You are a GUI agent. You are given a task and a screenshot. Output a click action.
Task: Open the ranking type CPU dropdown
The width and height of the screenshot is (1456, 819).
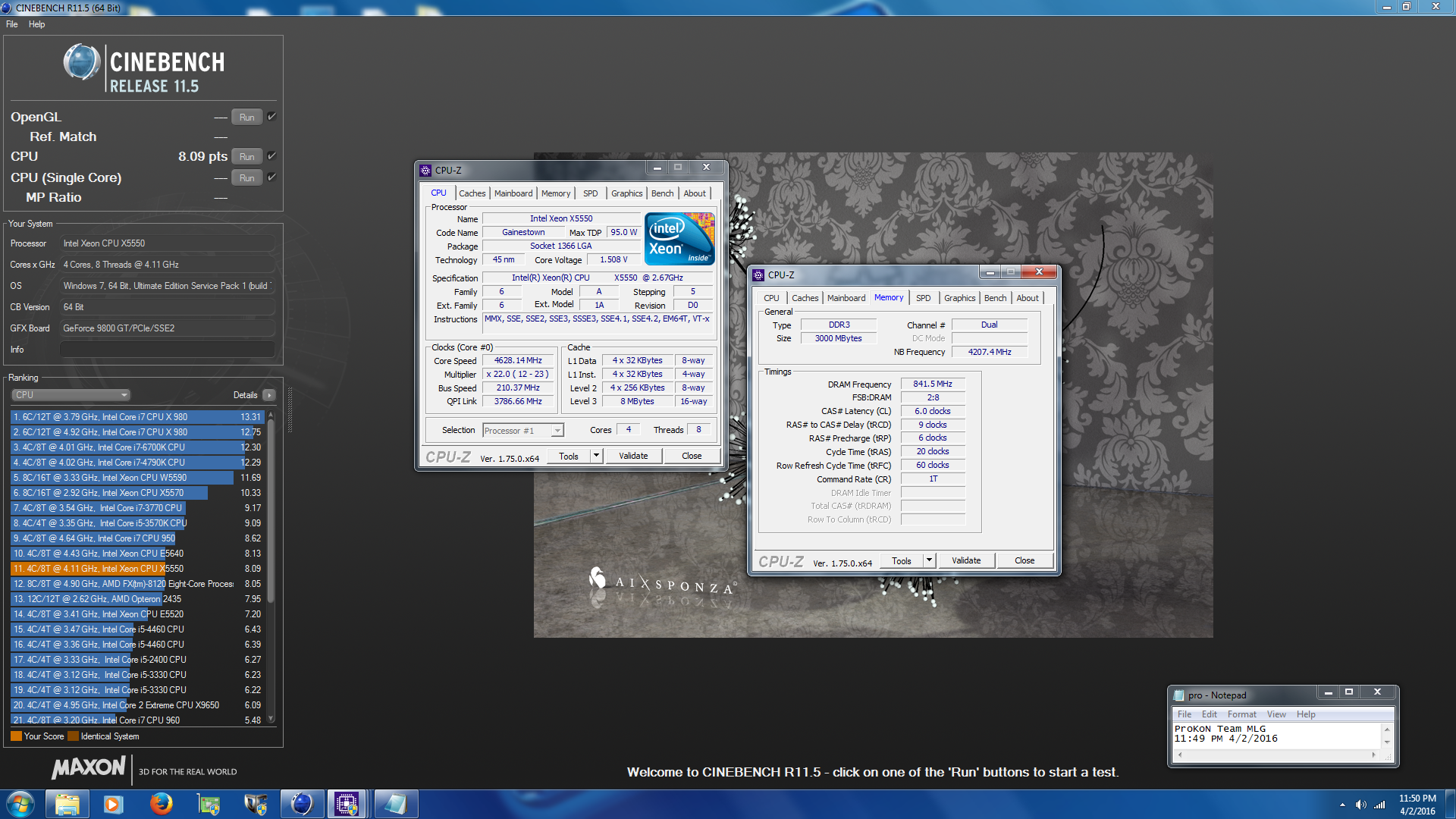point(71,395)
